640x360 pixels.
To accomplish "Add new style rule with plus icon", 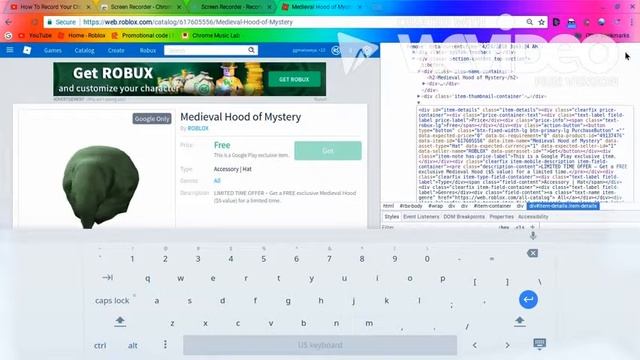I will click(532, 227).
